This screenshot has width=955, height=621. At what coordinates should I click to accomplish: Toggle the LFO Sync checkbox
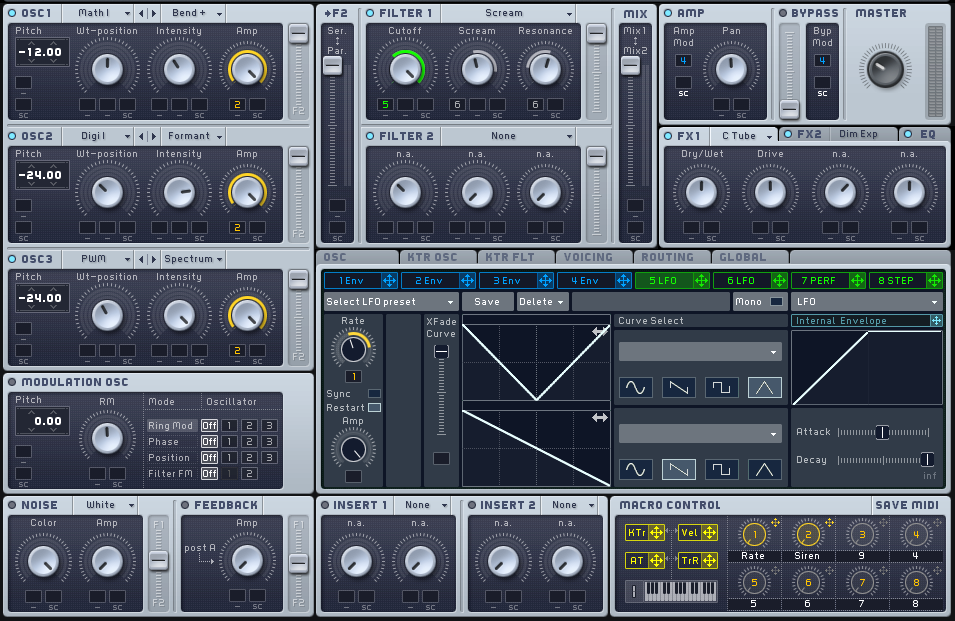[x=374, y=393]
